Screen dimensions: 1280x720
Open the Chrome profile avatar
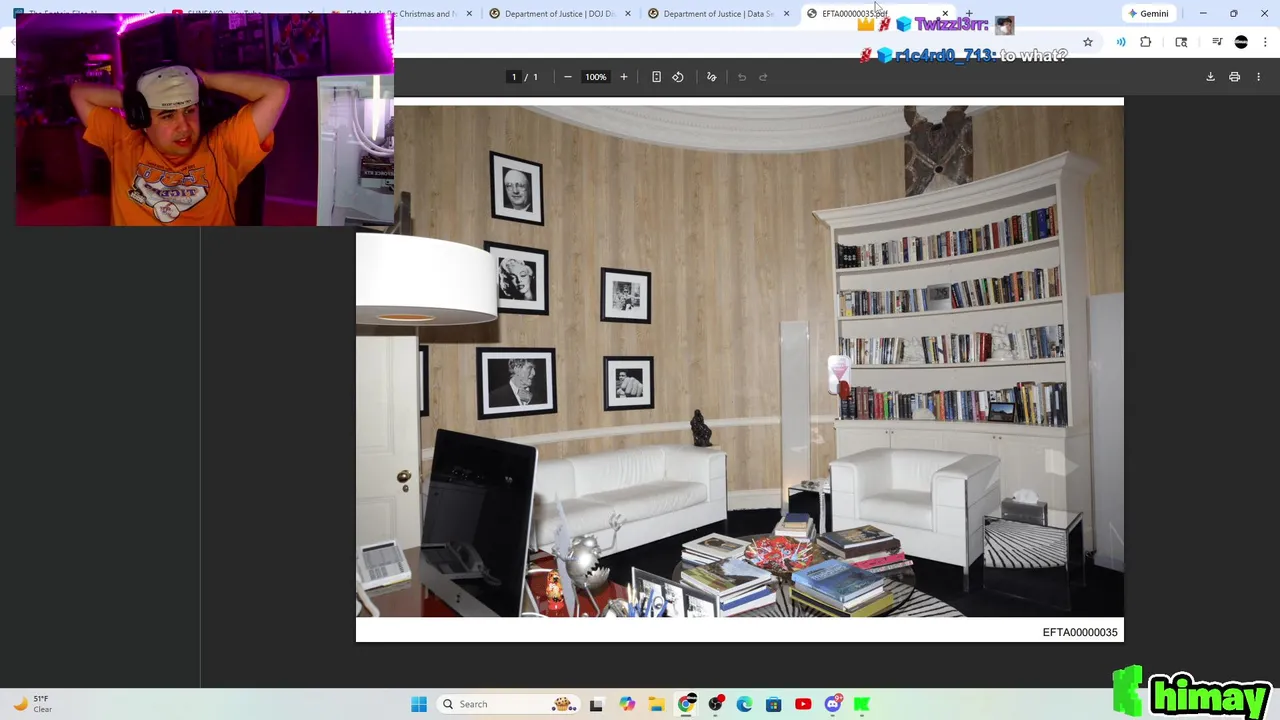[1241, 42]
